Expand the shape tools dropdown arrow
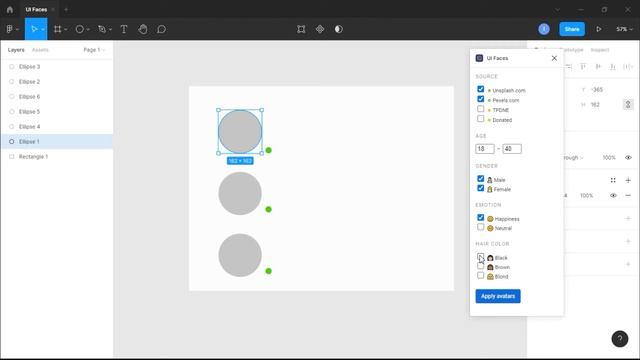 pos(88,29)
